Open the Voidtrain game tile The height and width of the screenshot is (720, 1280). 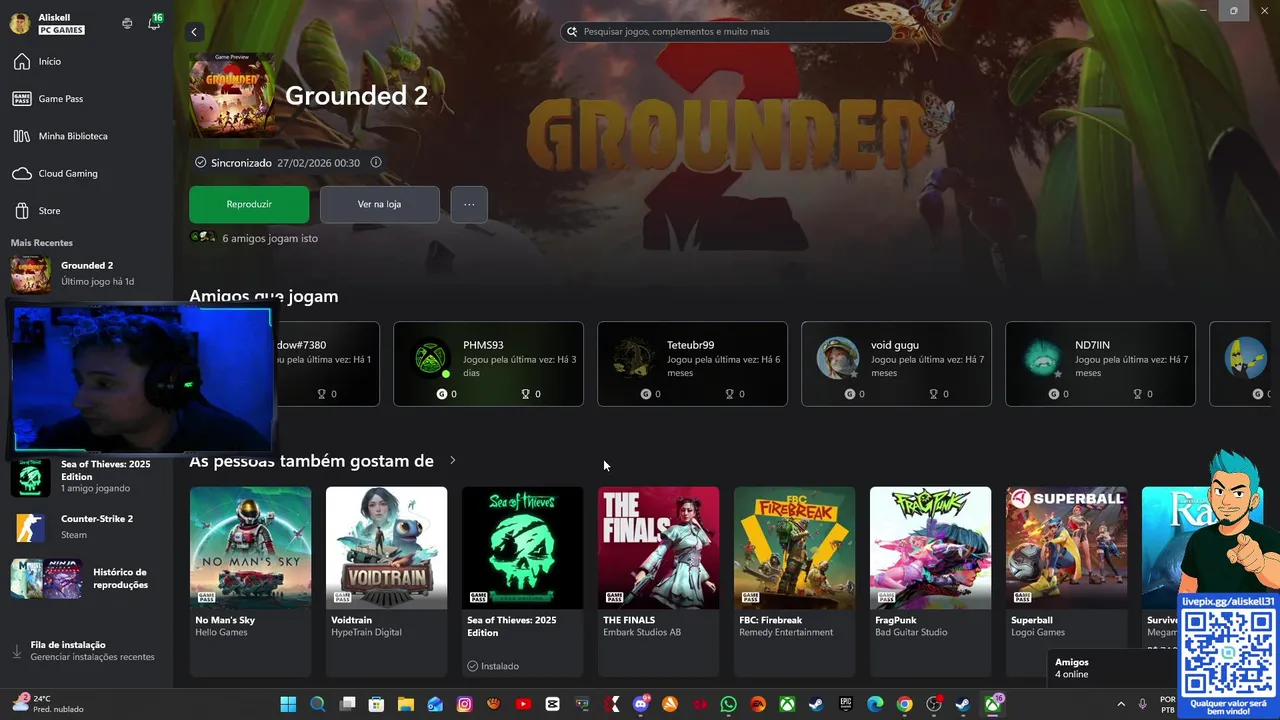(x=386, y=580)
